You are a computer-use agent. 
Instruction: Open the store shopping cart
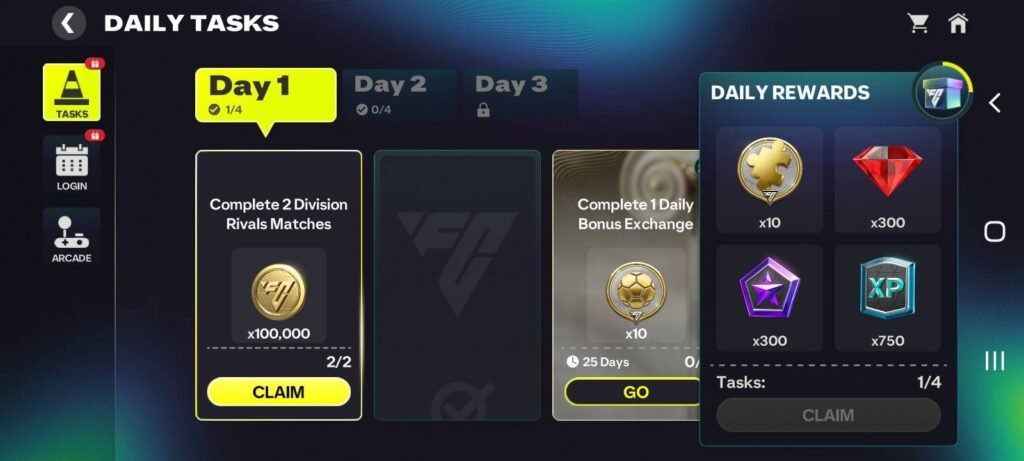917,23
